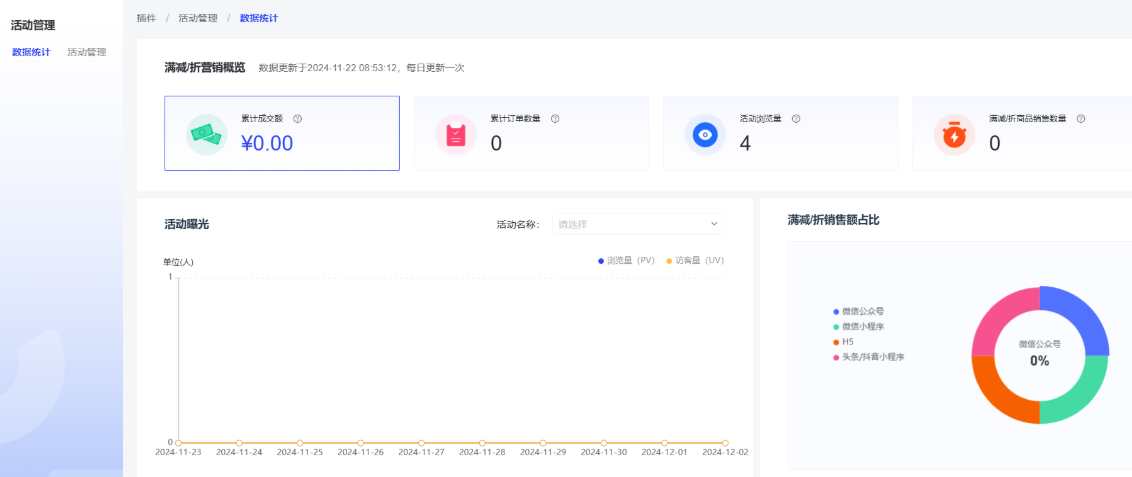Go to 插件 in breadcrumb
This screenshot has width=1132, height=477.
point(146,18)
